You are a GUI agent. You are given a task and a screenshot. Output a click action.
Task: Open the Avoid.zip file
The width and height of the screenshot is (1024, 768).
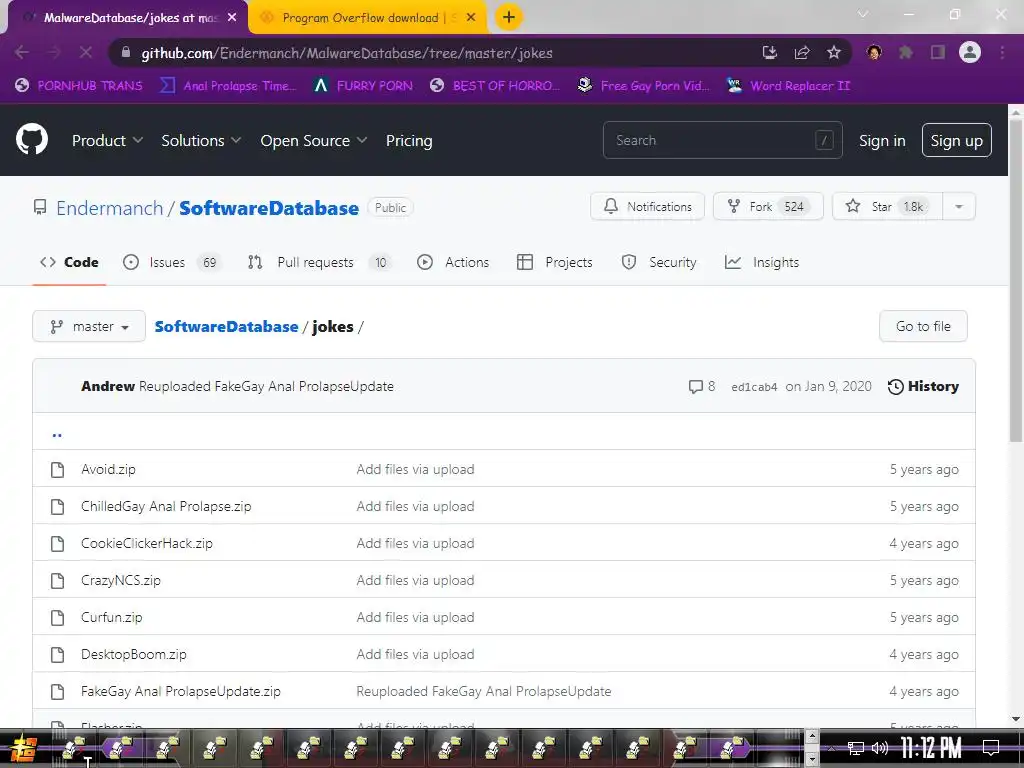pos(108,469)
